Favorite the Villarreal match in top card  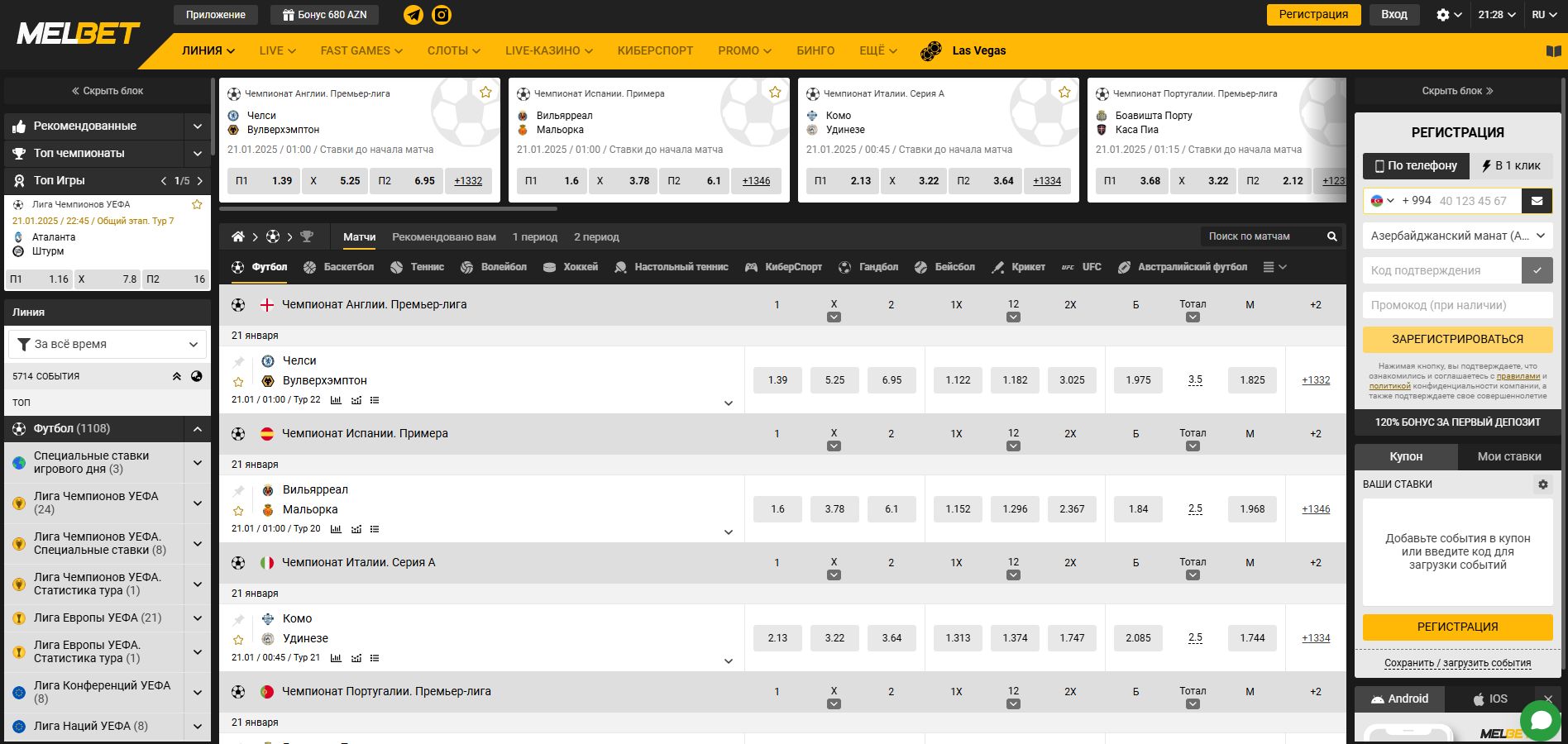[775, 93]
